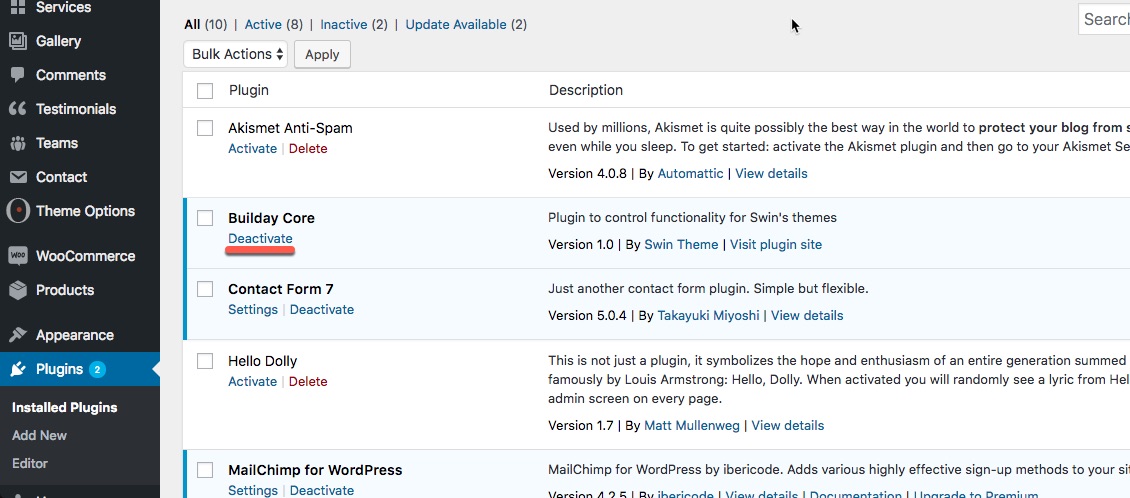Image resolution: width=1130 pixels, height=498 pixels.
Task: Check the Hello Dolly checkbox
Action: 205,361
